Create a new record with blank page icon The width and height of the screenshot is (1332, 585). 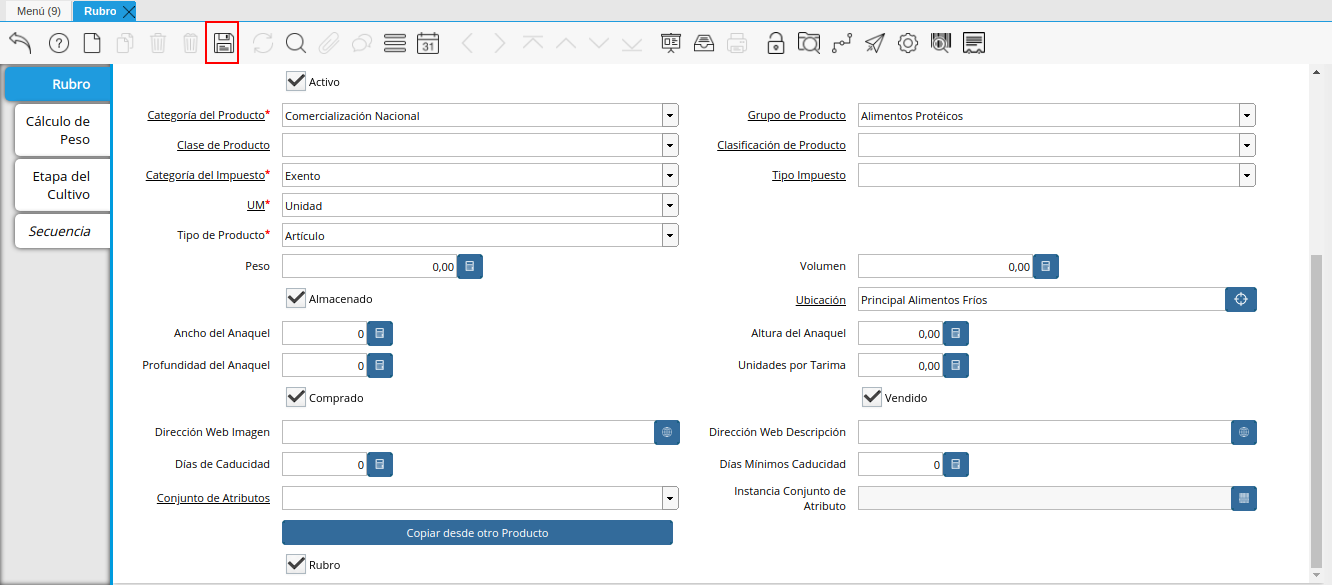tap(92, 43)
